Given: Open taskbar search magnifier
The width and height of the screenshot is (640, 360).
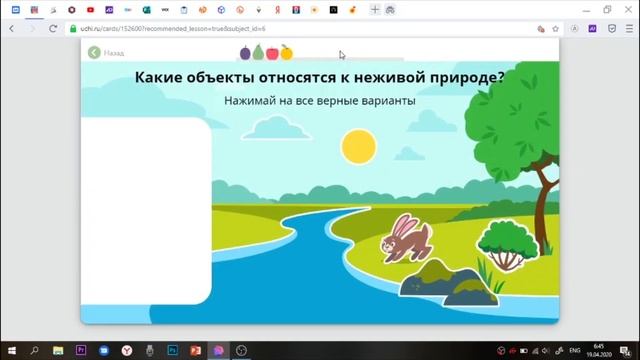Looking at the screenshot, I should (35, 350).
